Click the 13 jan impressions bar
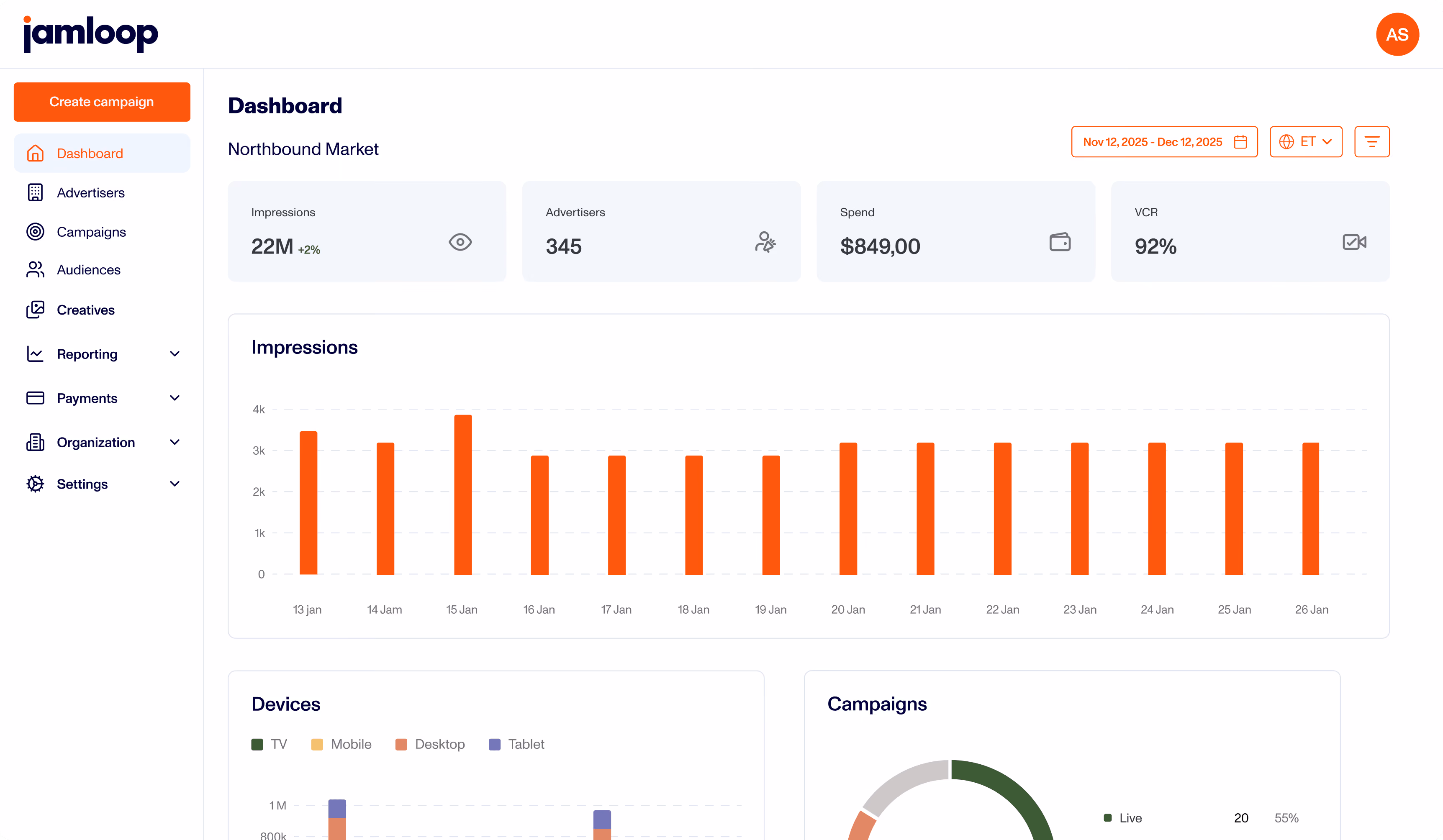This screenshot has height=840, width=1443. (x=308, y=503)
